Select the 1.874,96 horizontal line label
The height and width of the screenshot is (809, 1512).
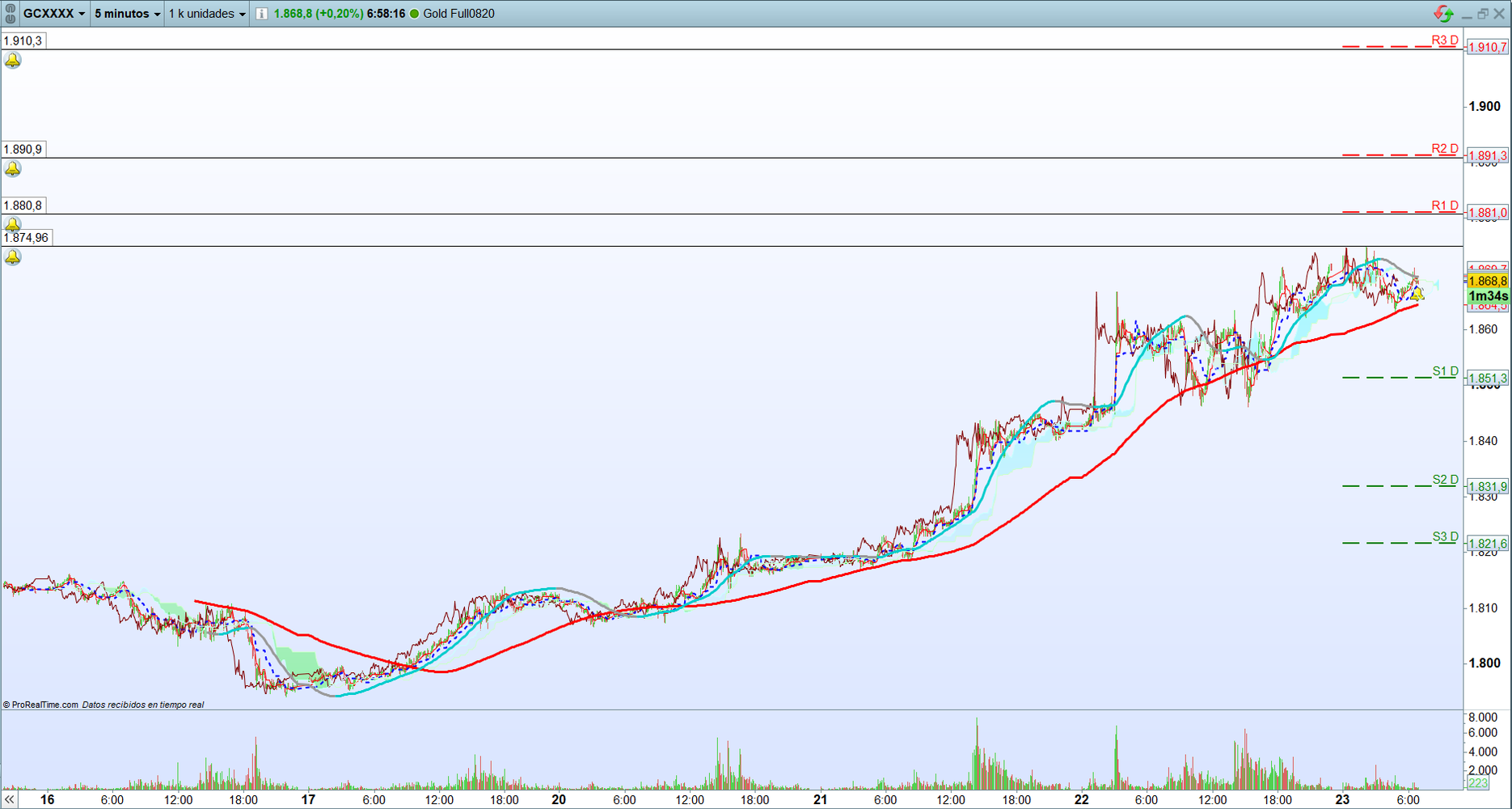tap(27, 238)
